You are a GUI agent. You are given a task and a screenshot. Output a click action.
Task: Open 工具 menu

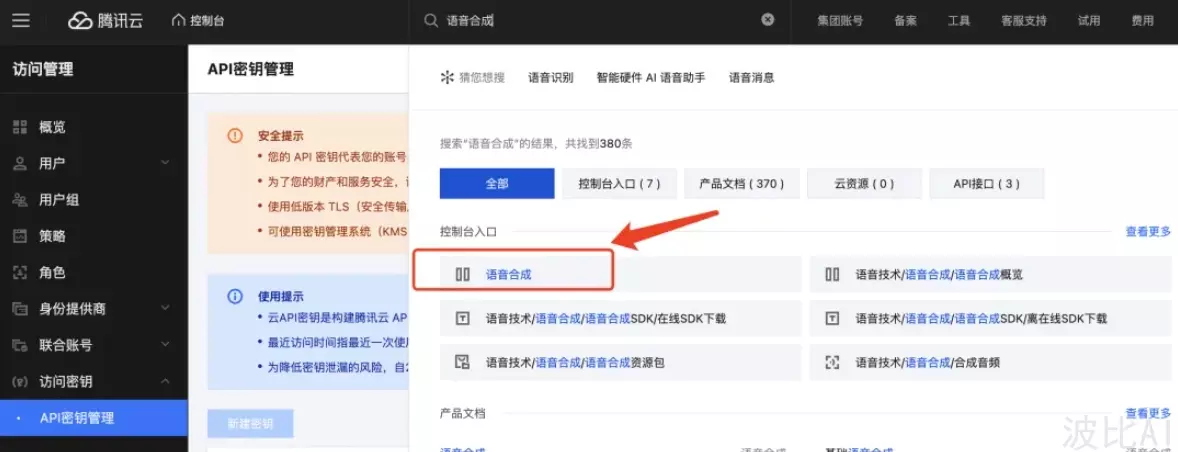pyautogui.click(x=959, y=21)
